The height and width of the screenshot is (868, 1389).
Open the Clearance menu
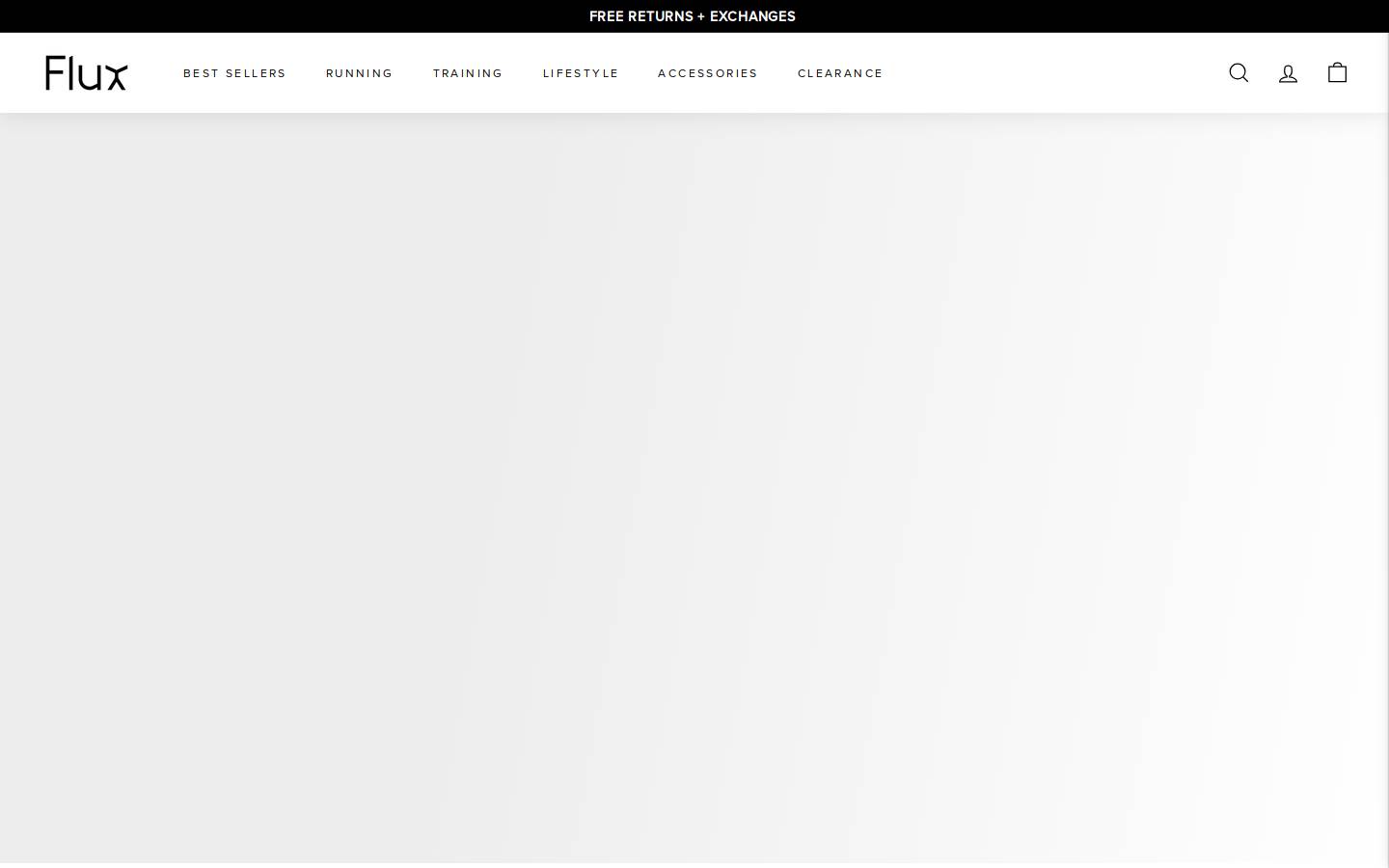[840, 73]
